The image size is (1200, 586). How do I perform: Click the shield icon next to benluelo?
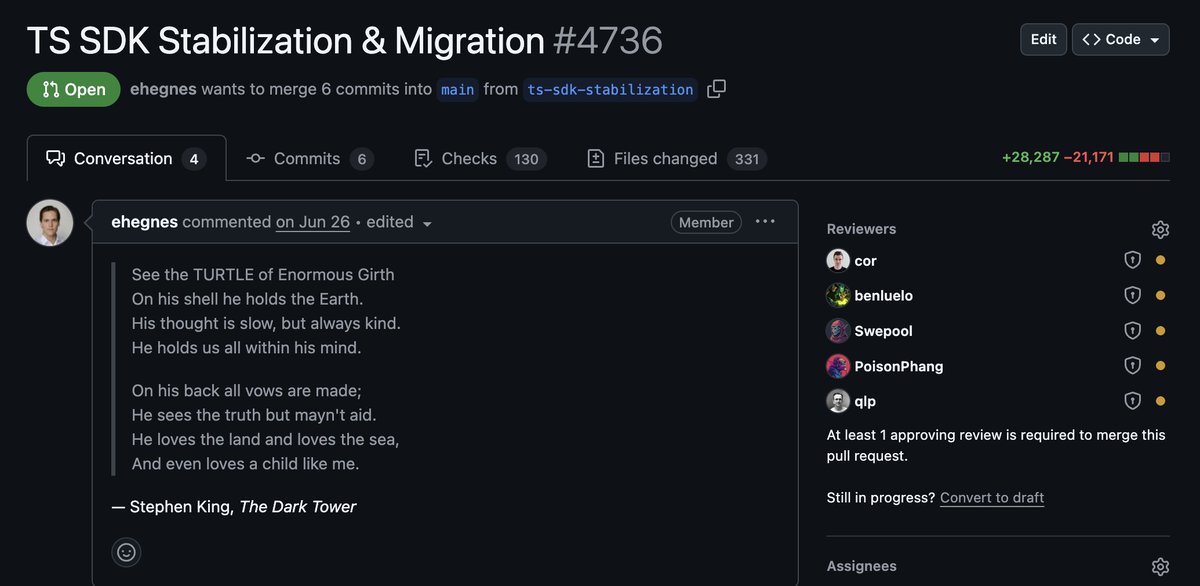(1132, 295)
